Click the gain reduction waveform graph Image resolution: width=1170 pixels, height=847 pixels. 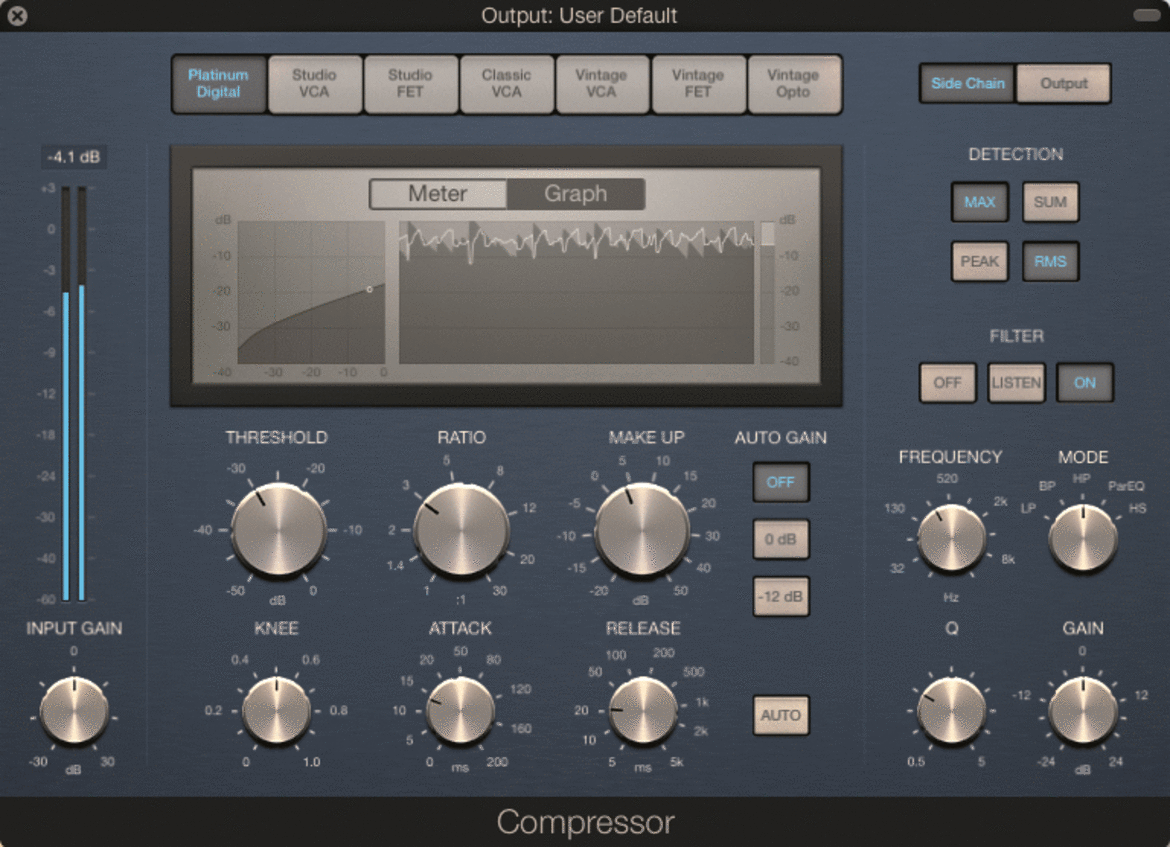[x=577, y=293]
